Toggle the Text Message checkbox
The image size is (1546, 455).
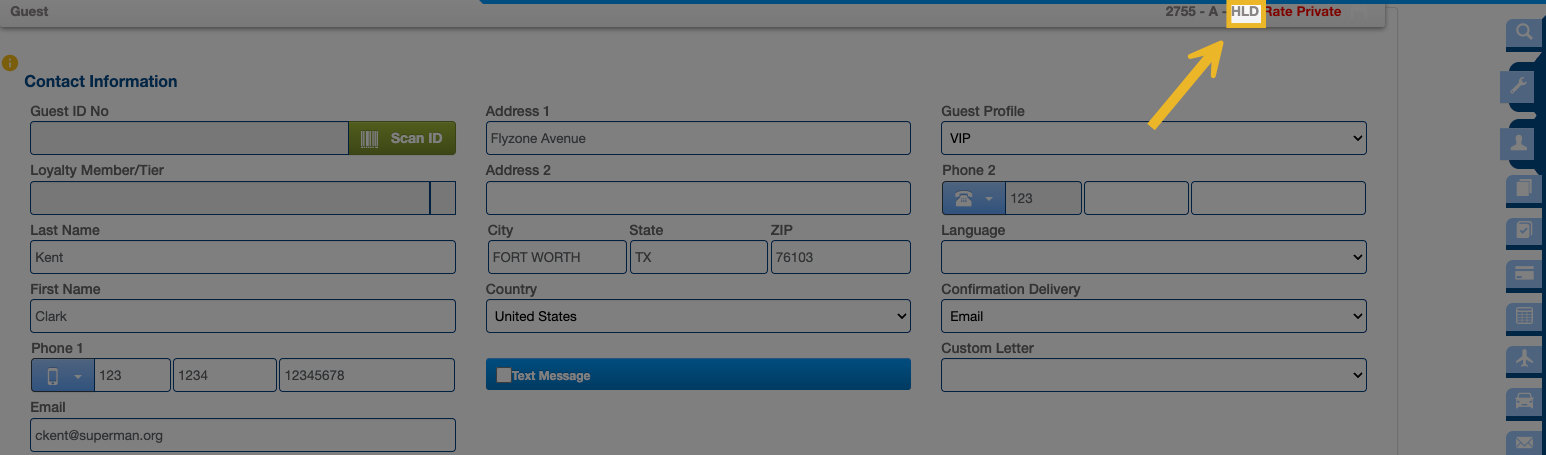pos(504,375)
